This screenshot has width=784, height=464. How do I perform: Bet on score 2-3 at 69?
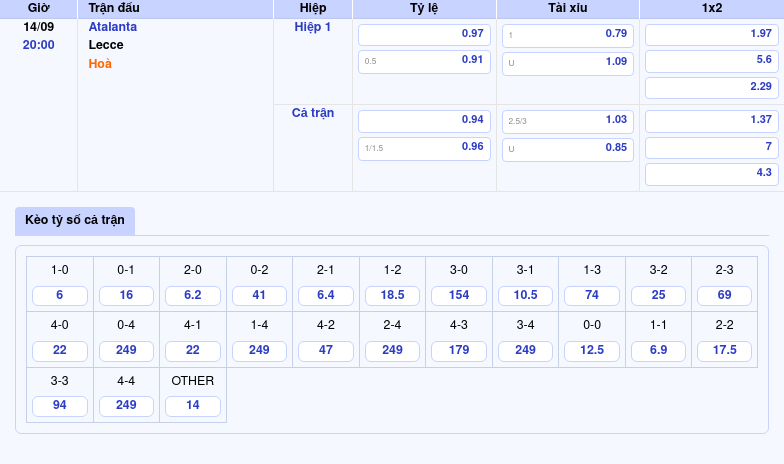724,296
